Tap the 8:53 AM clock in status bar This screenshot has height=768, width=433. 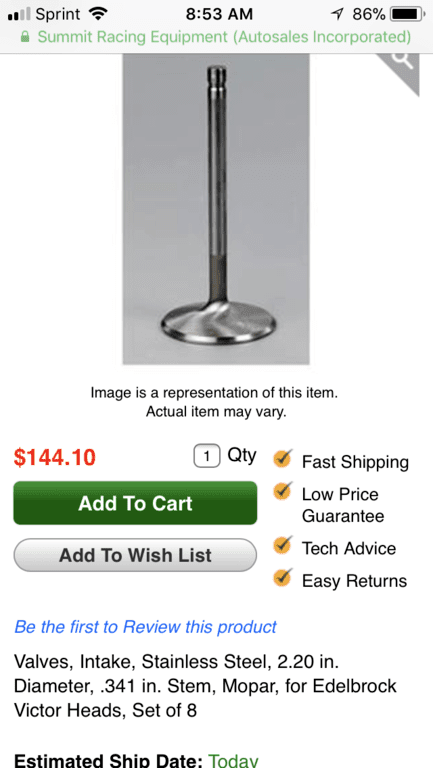tap(219, 14)
